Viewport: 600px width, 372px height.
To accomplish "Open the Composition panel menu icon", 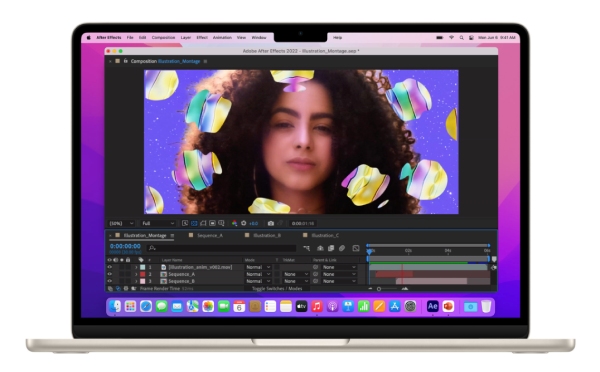I will 205,61.
